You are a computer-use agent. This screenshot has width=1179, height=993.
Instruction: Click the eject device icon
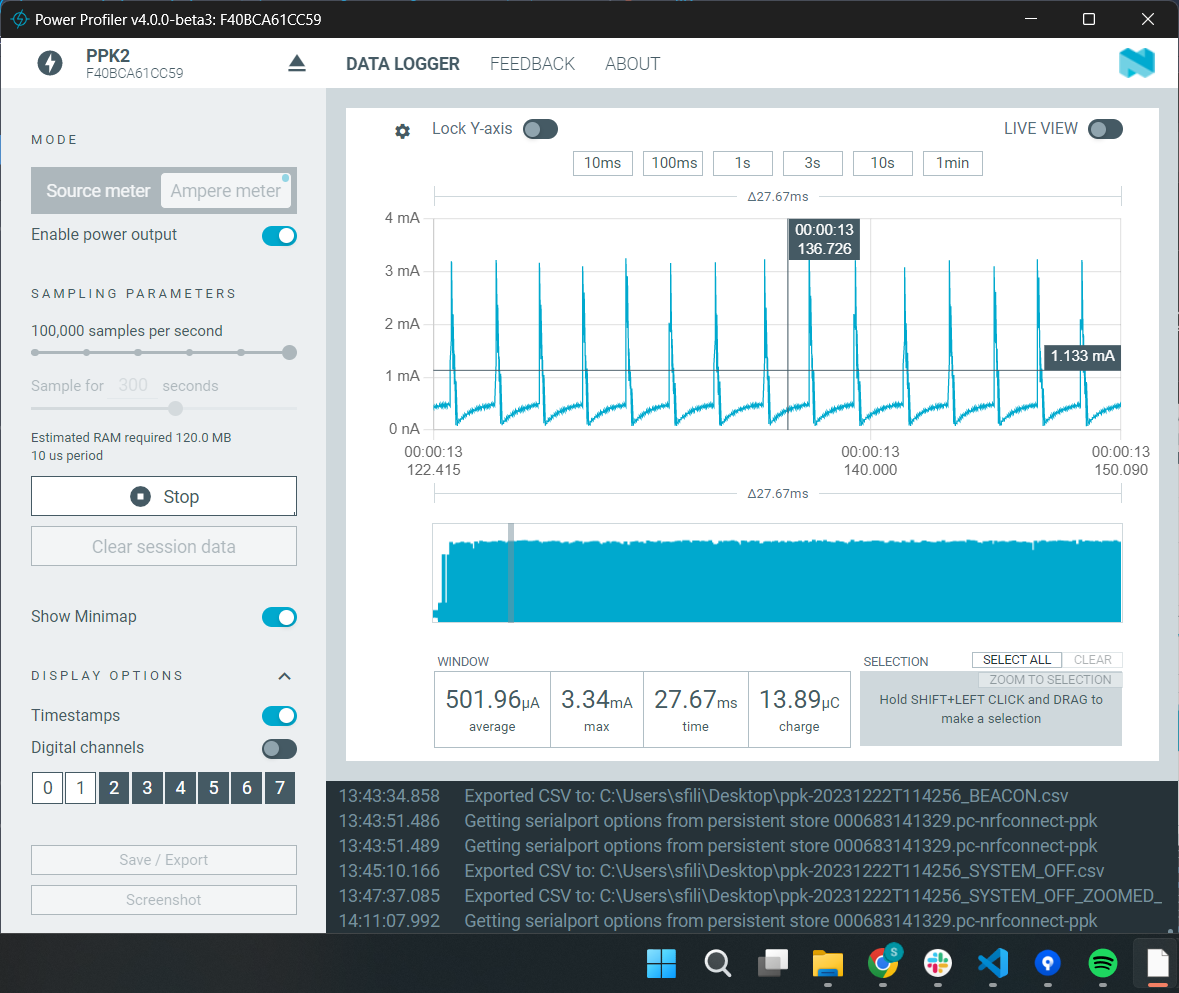pyautogui.click(x=297, y=64)
